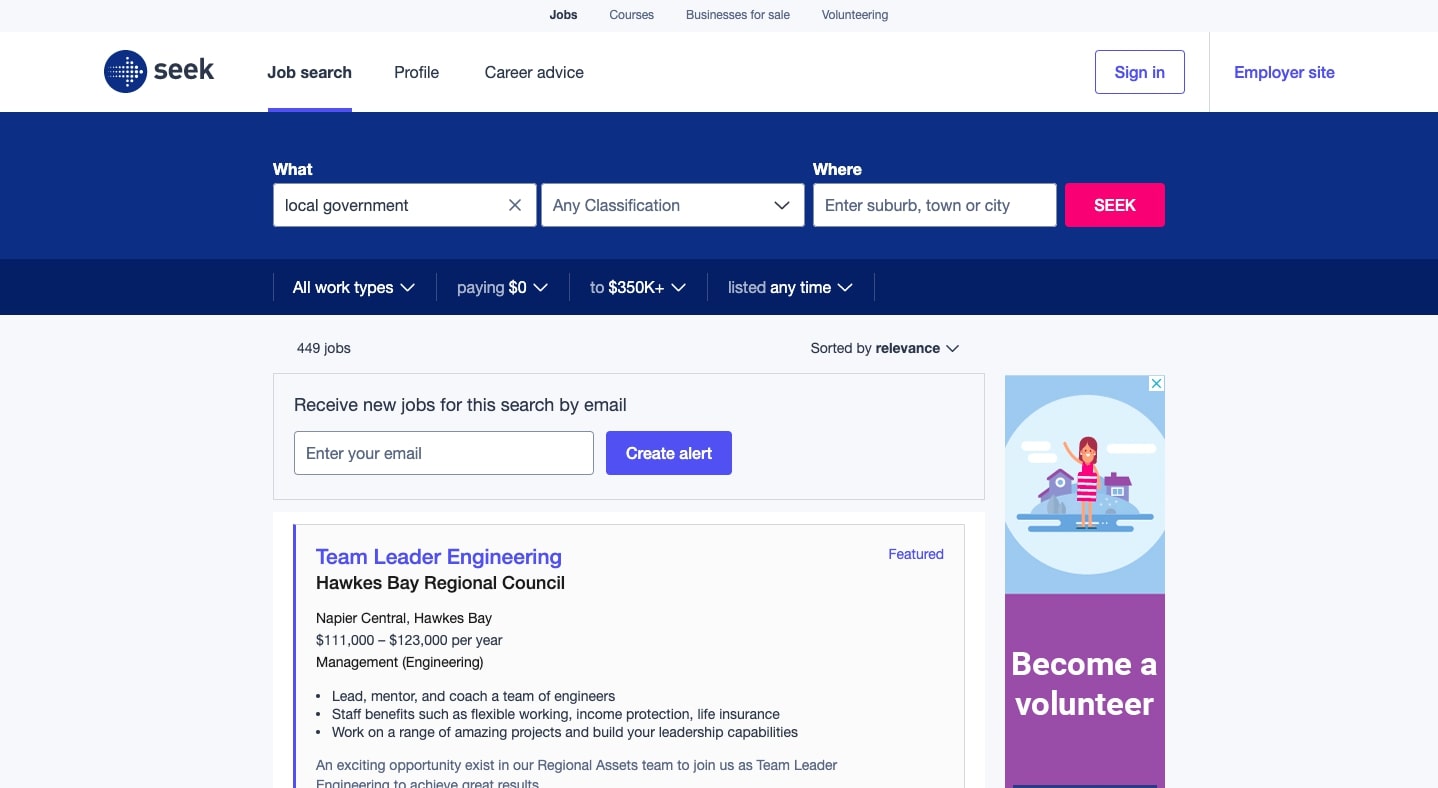Open the Courses top link
The height and width of the screenshot is (788, 1438).
tap(632, 15)
